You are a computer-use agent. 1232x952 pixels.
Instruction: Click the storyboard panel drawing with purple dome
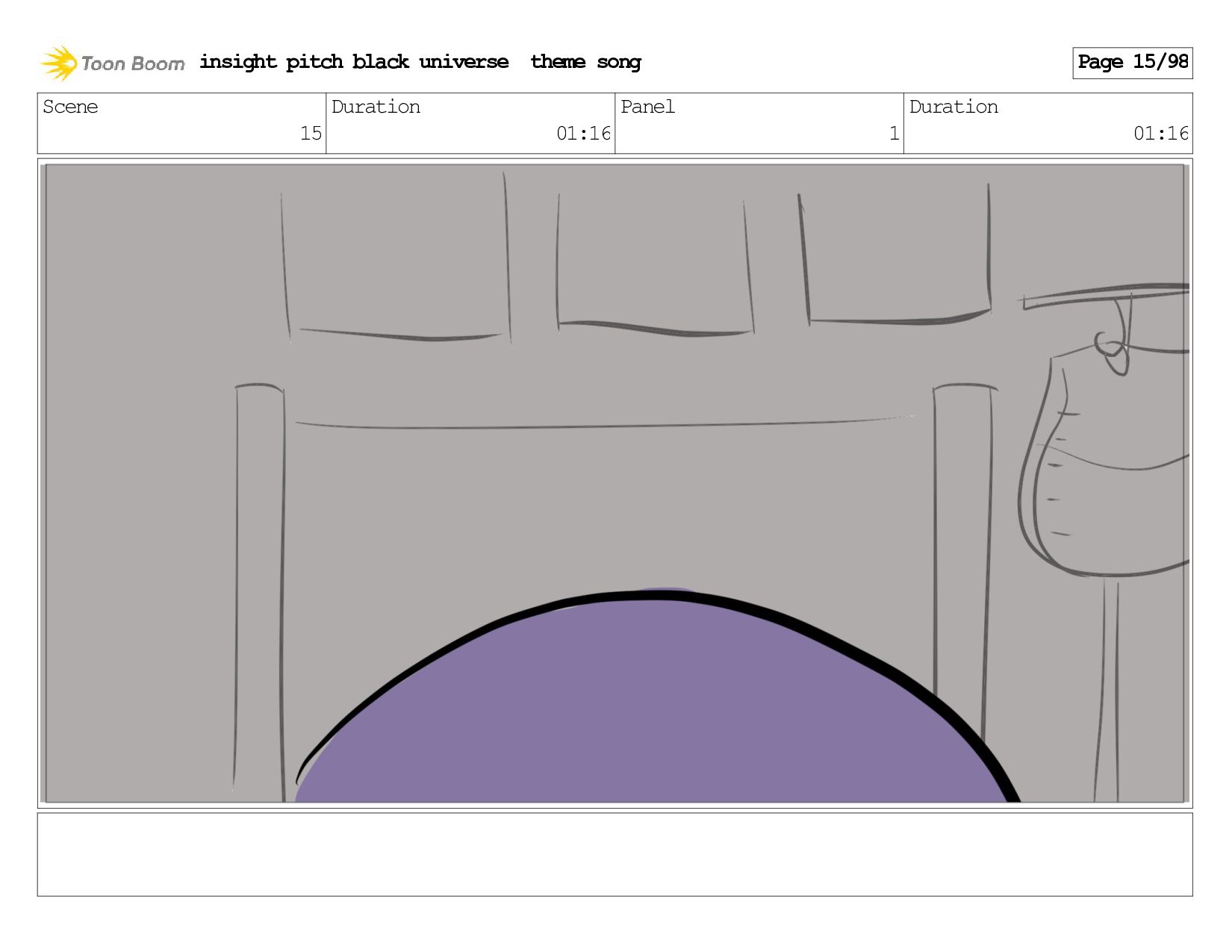click(615, 483)
